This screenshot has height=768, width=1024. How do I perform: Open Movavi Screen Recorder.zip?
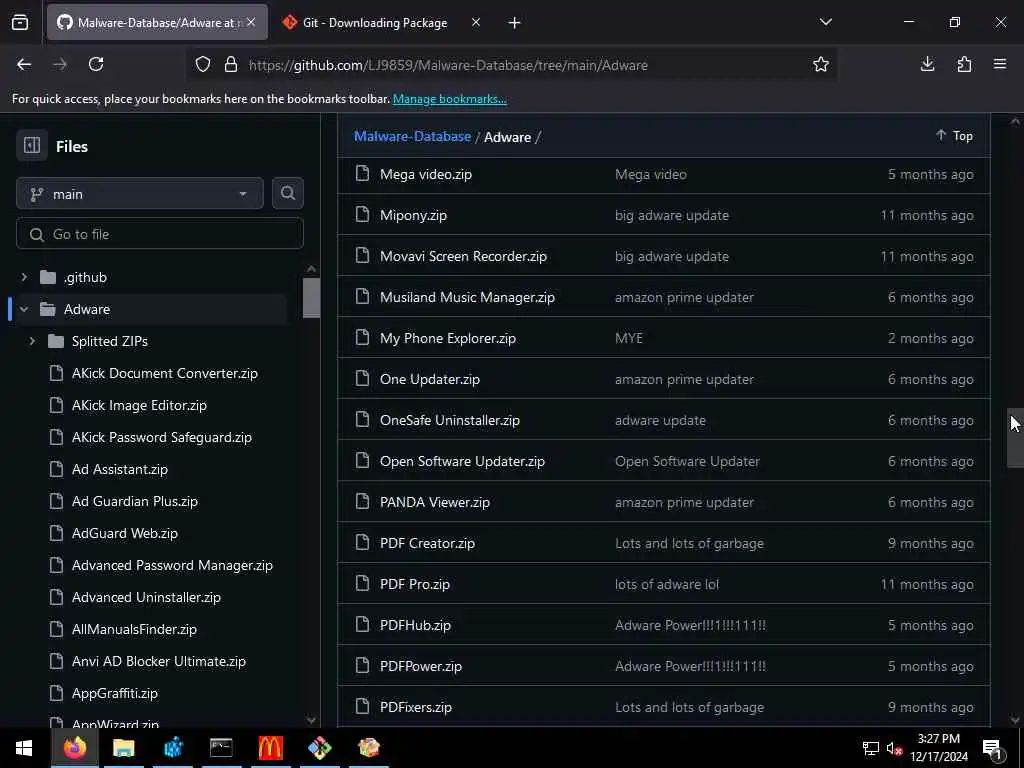pyautogui.click(x=464, y=257)
